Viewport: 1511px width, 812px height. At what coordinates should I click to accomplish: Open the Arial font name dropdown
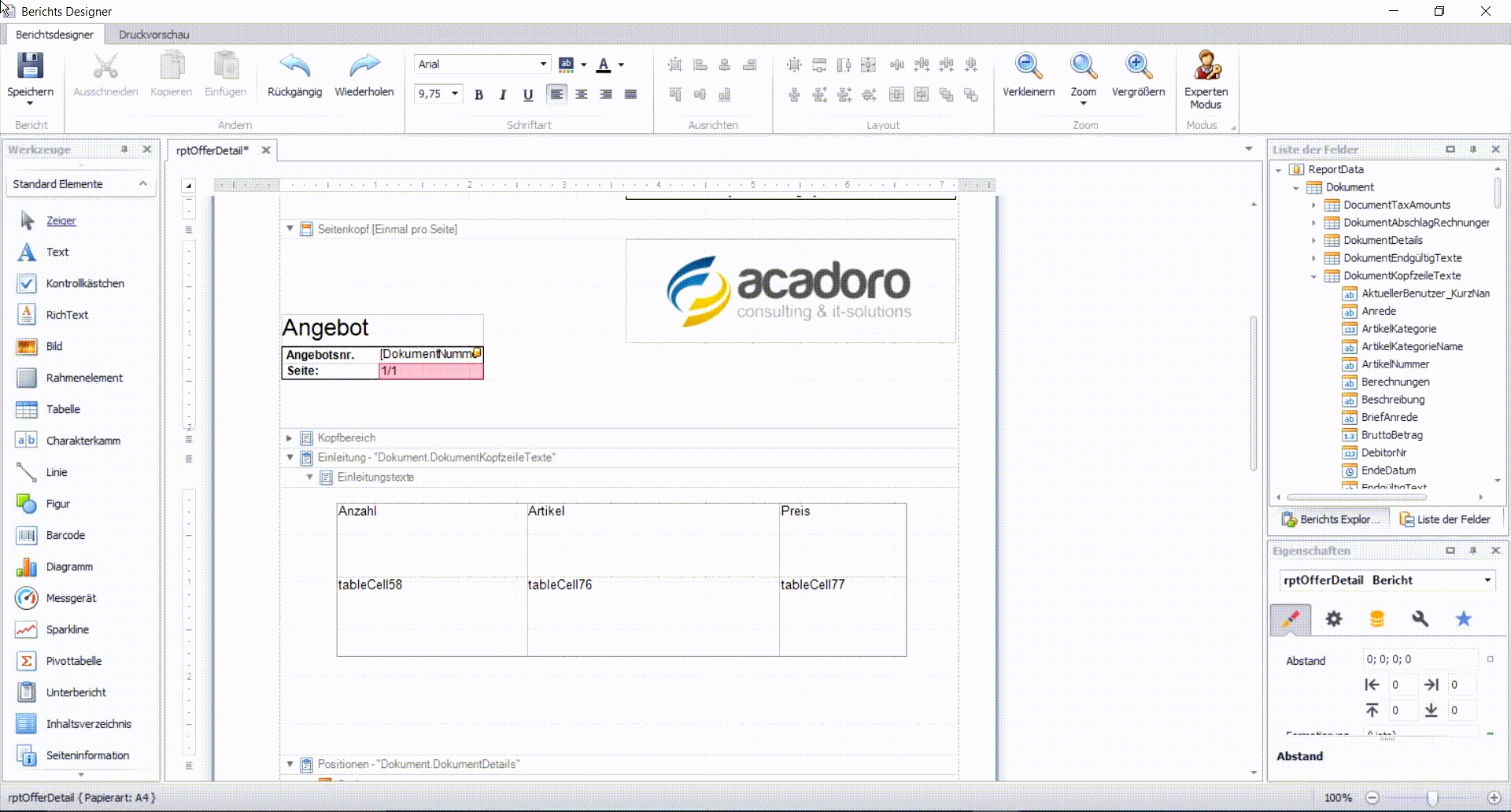(x=543, y=65)
